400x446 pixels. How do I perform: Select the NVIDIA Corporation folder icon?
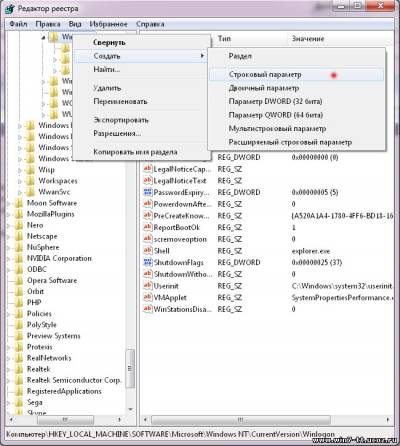coord(19,258)
